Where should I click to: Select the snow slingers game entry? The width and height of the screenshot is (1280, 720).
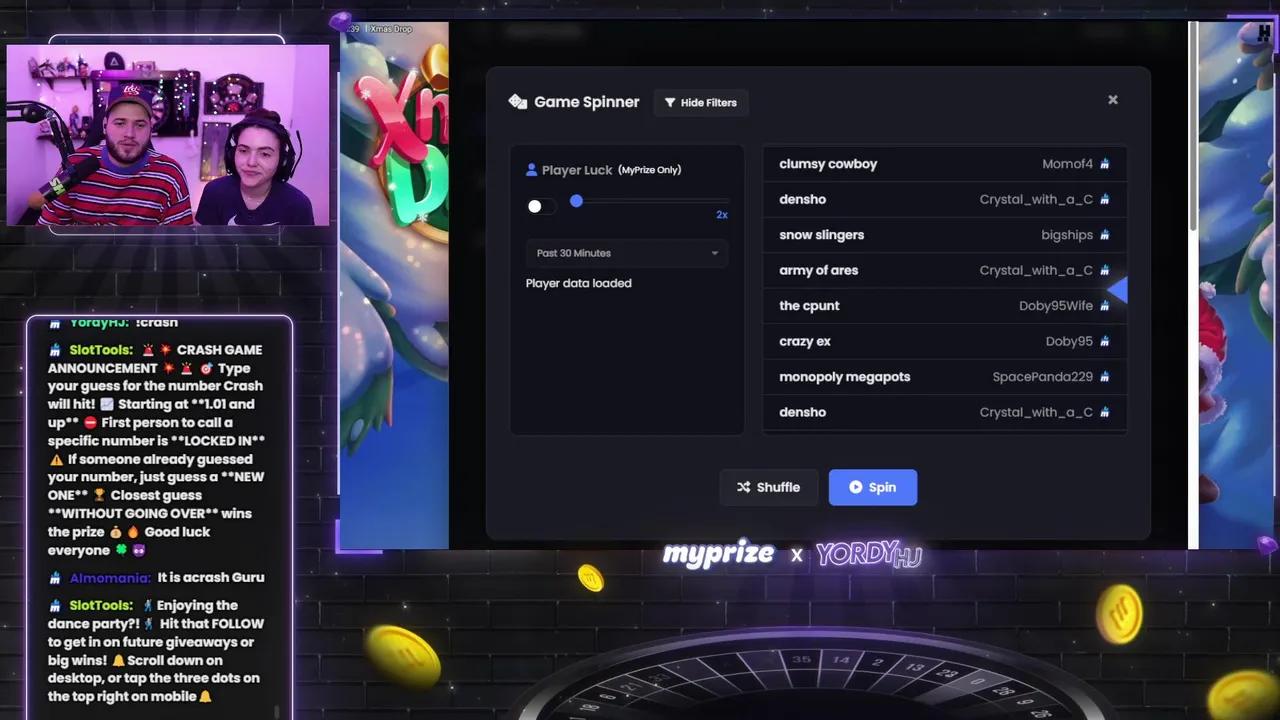(821, 235)
